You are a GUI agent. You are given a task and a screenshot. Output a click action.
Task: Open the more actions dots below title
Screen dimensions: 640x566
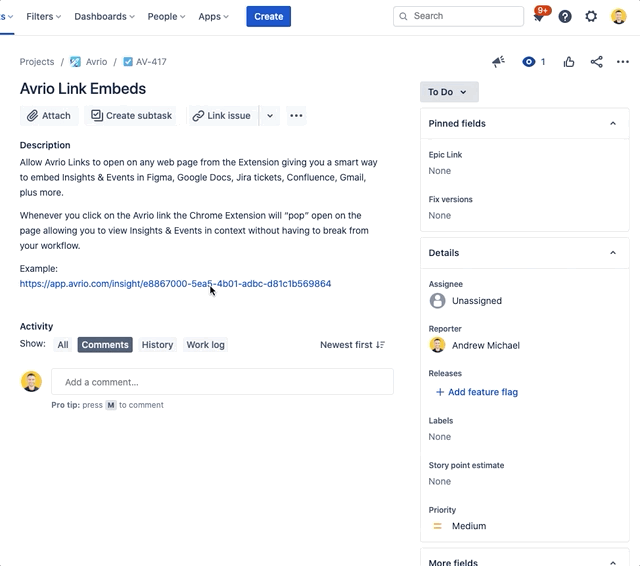click(x=296, y=115)
